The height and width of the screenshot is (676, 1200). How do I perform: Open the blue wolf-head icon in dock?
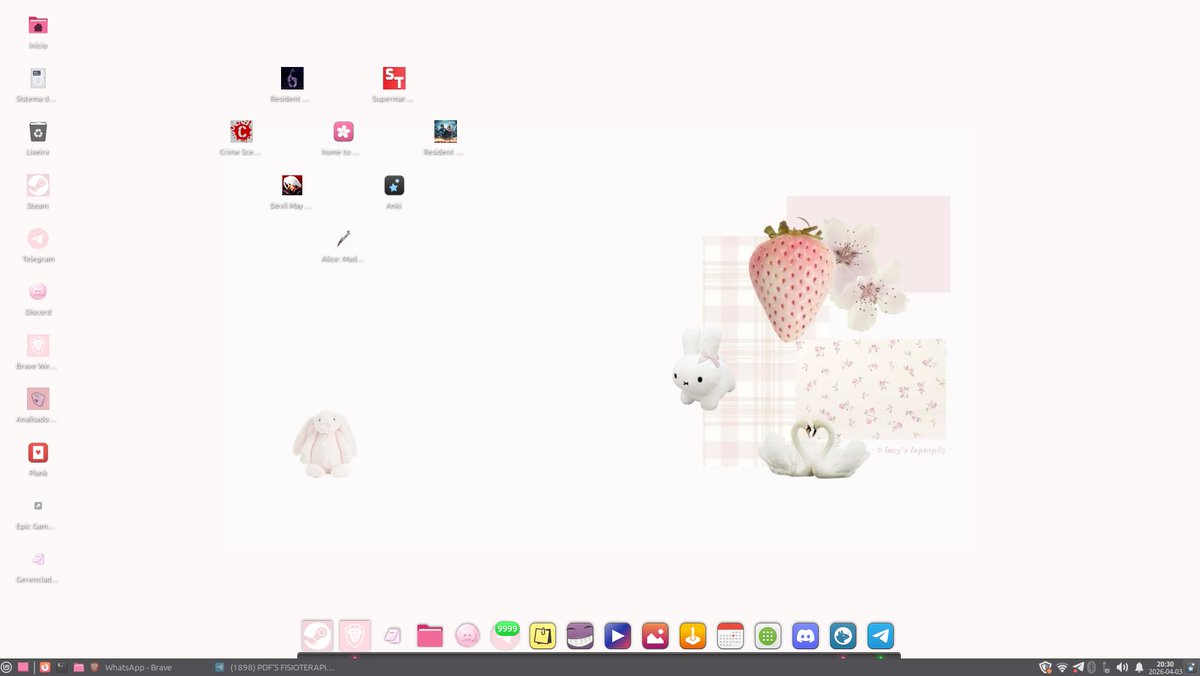point(843,635)
